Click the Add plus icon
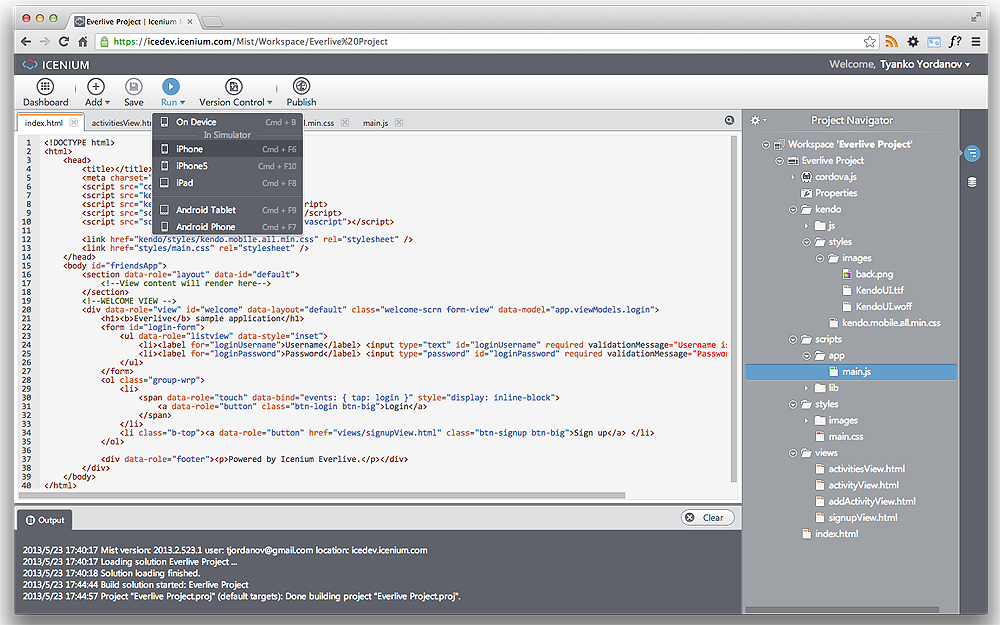 pyautogui.click(x=96, y=86)
